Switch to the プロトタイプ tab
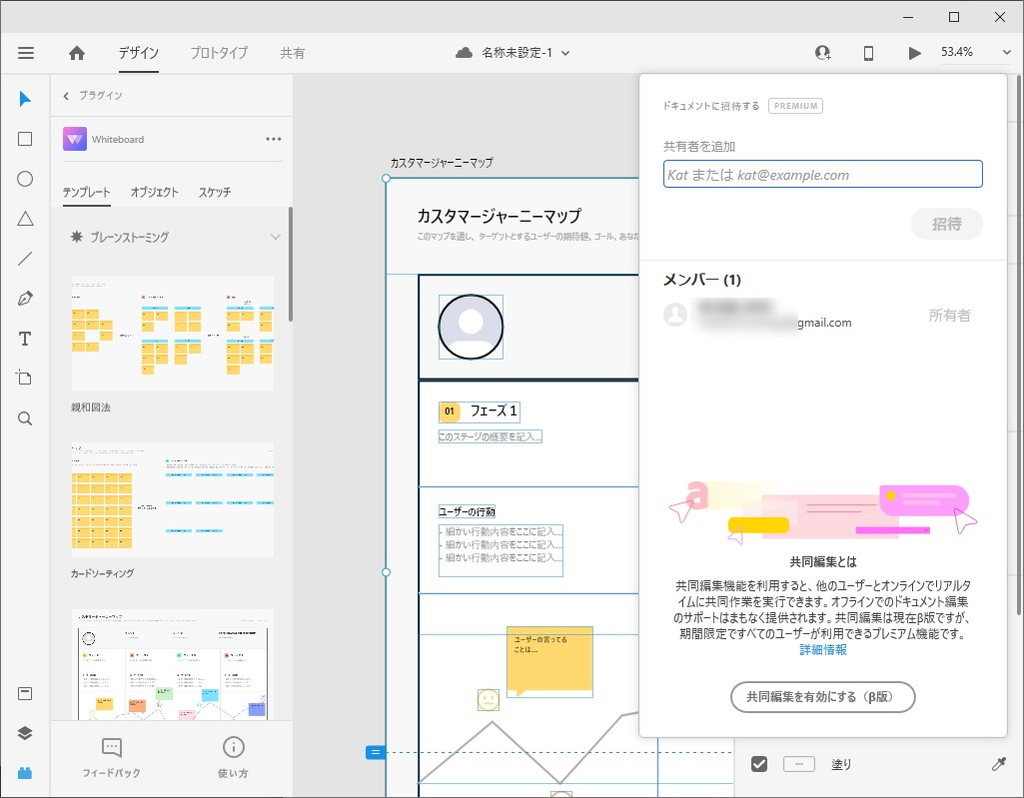 pos(217,54)
